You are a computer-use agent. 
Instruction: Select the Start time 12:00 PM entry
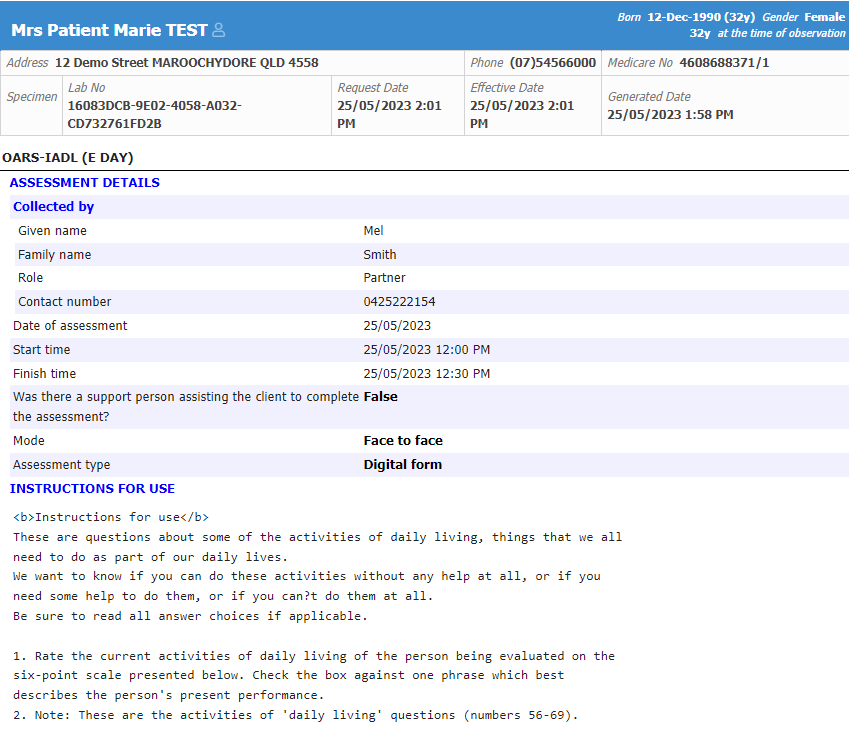(429, 349)
